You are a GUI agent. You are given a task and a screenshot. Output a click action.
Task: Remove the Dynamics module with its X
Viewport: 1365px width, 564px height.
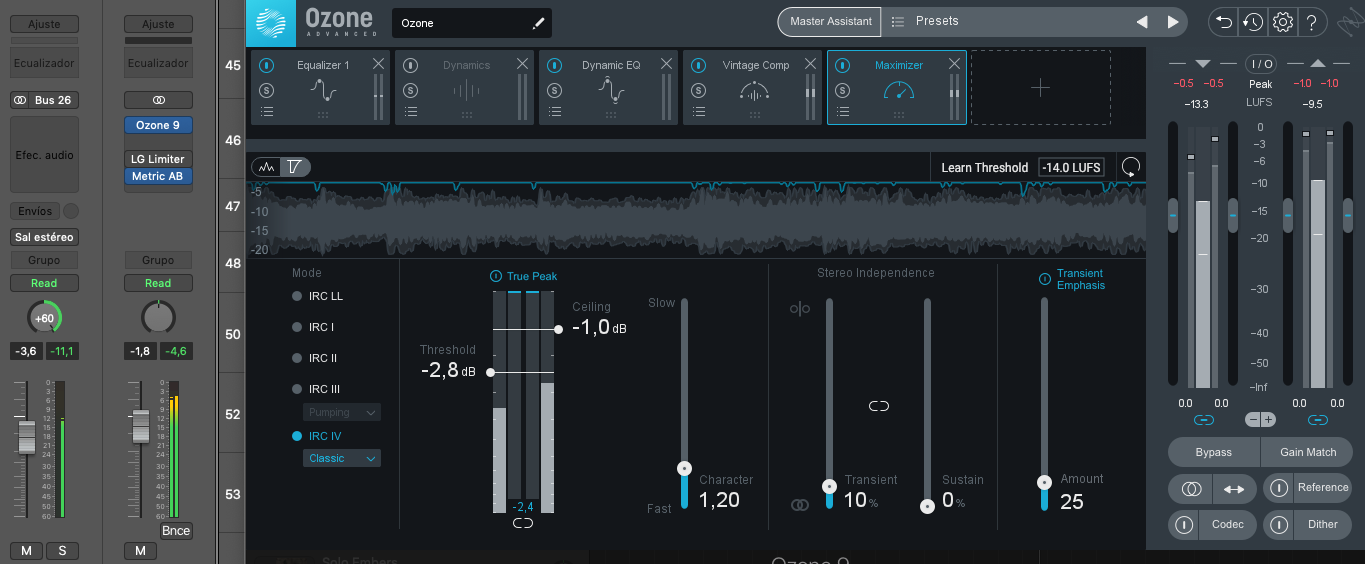point(522,64)
